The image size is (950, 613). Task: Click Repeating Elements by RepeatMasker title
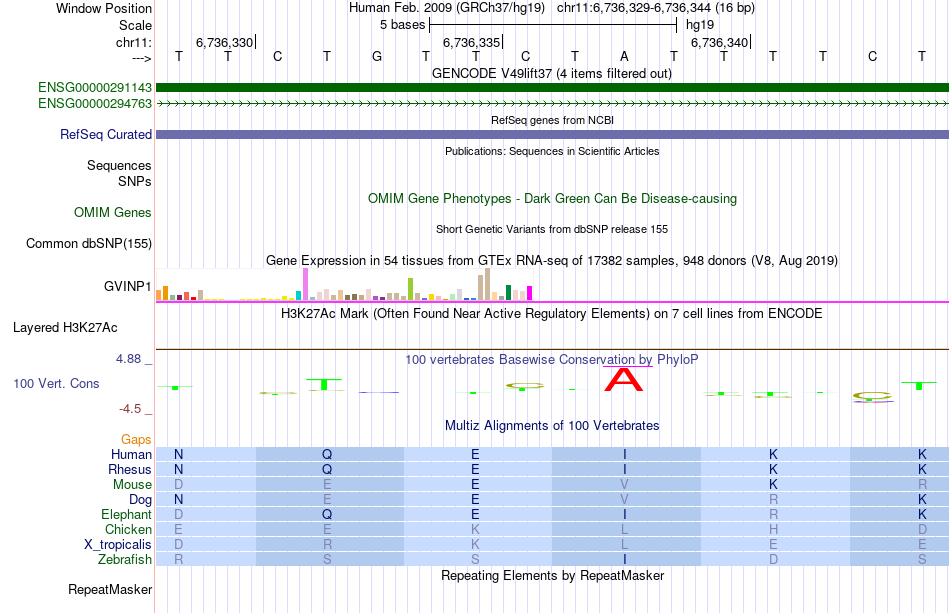[x=552, y=575]
